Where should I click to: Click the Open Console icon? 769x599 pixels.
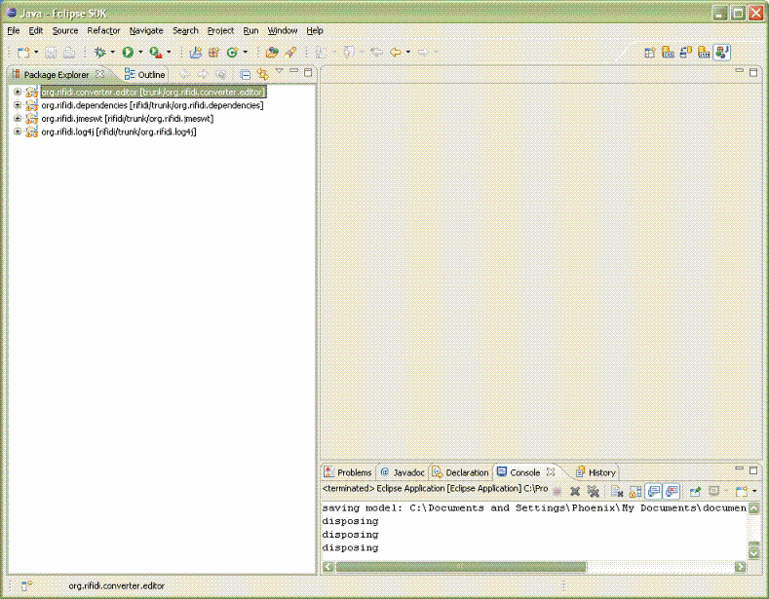(742, 491)
